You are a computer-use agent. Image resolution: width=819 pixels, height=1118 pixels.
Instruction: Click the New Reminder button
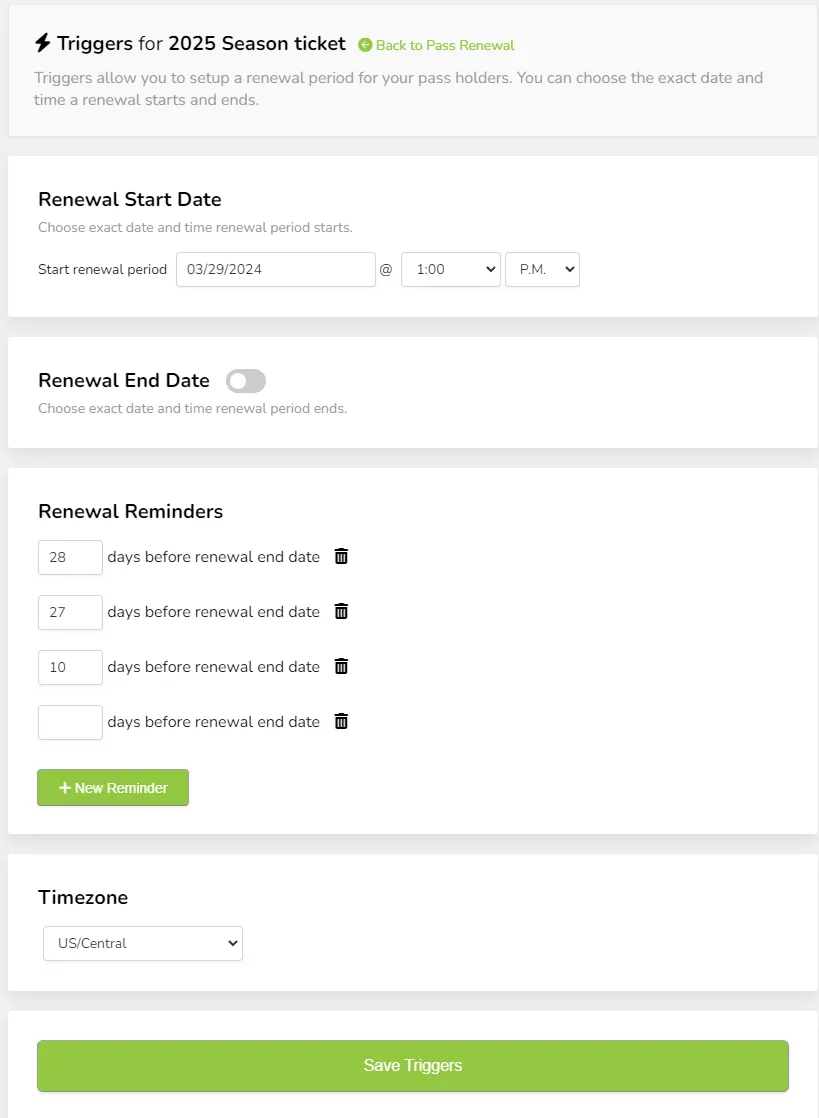click(x=113, y=787)
